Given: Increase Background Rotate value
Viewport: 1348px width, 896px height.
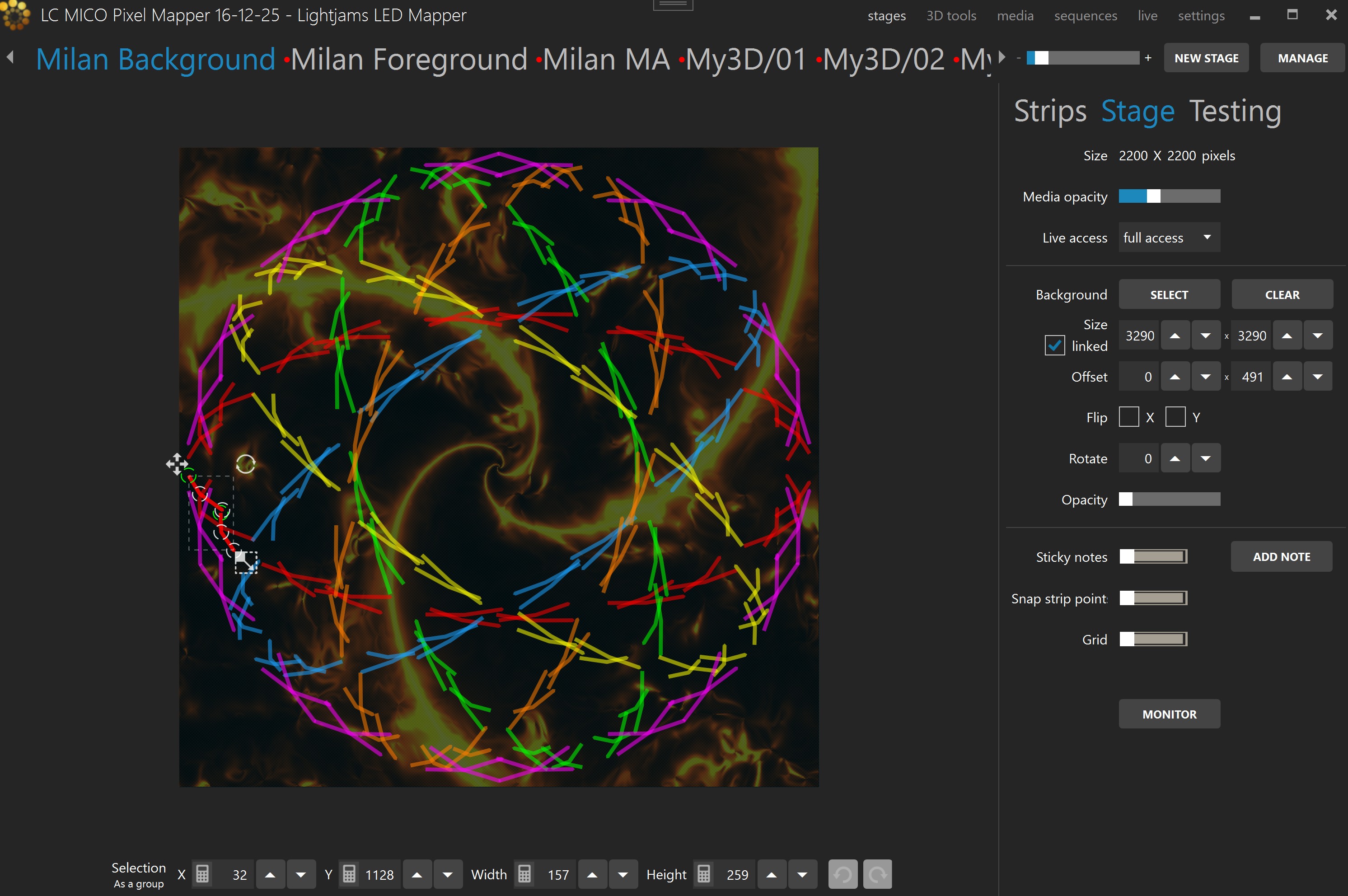Looking at the screenshot, I should [1175, 458].
